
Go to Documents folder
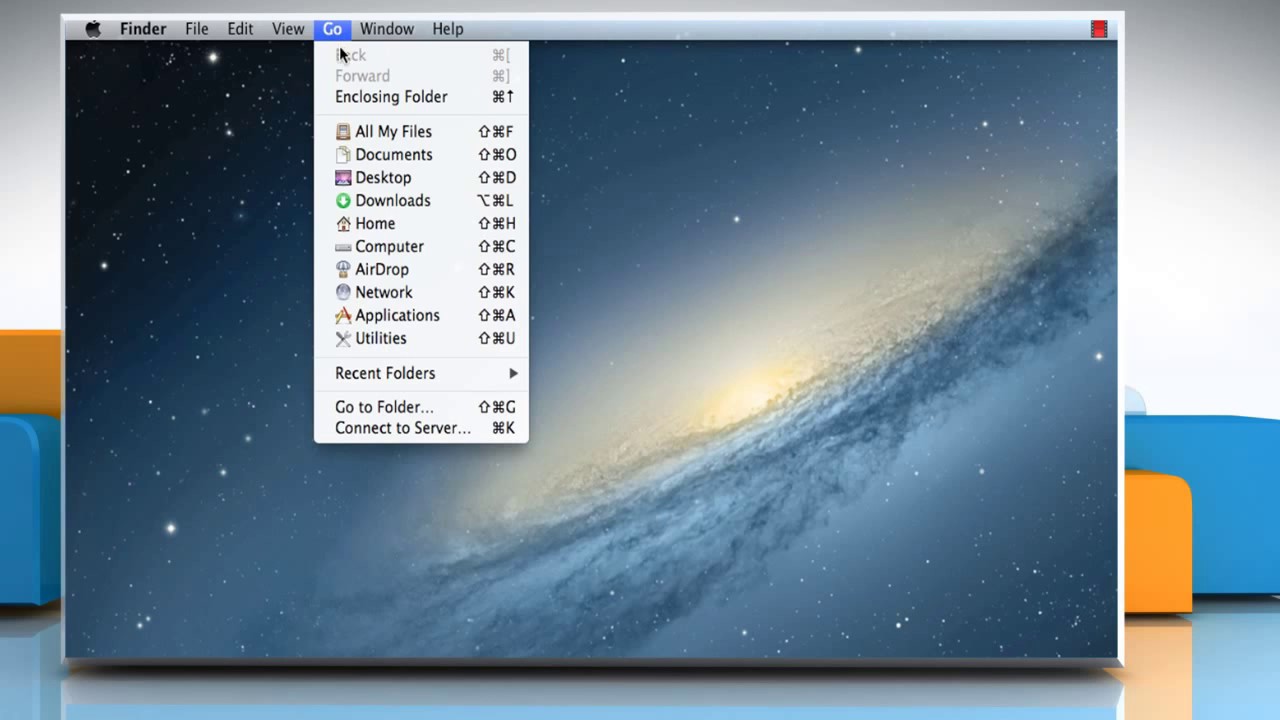click(421, 155)
